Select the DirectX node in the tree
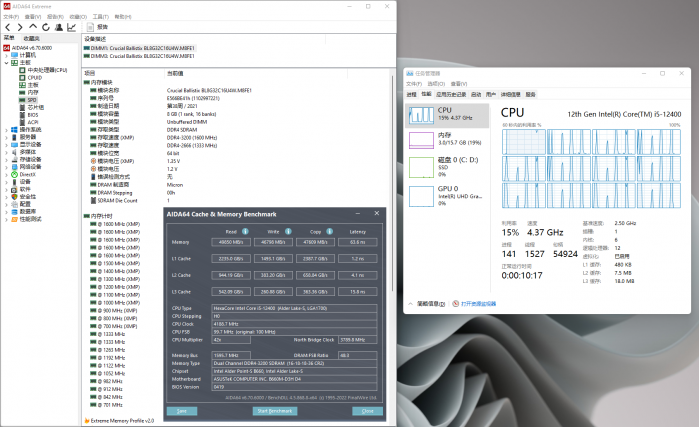Image resolution: width=700 pixels, height=427 pixels. point(27,174)
